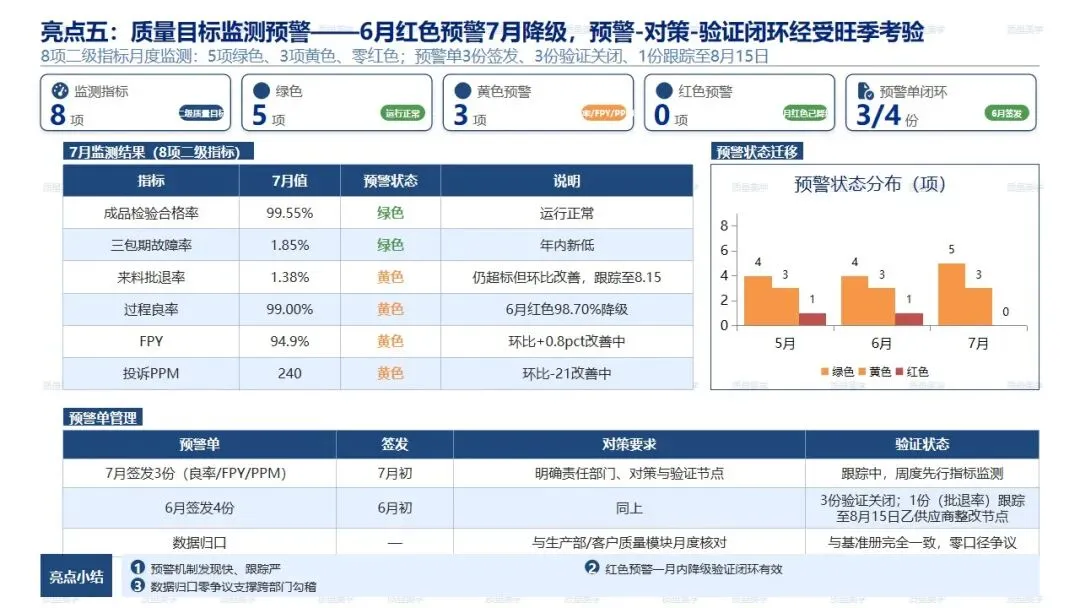Click the 6月 yellow bar valued 3

tap(882, 306)
